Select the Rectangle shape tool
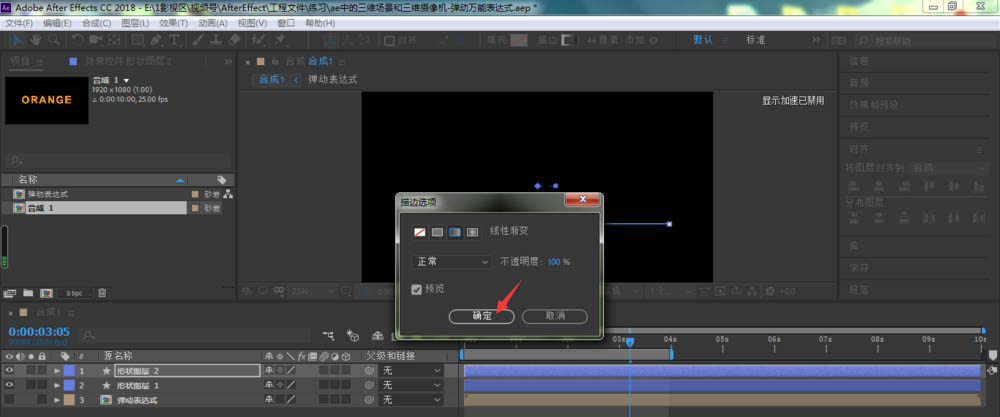1000x417 pixels. coord(138,40)
